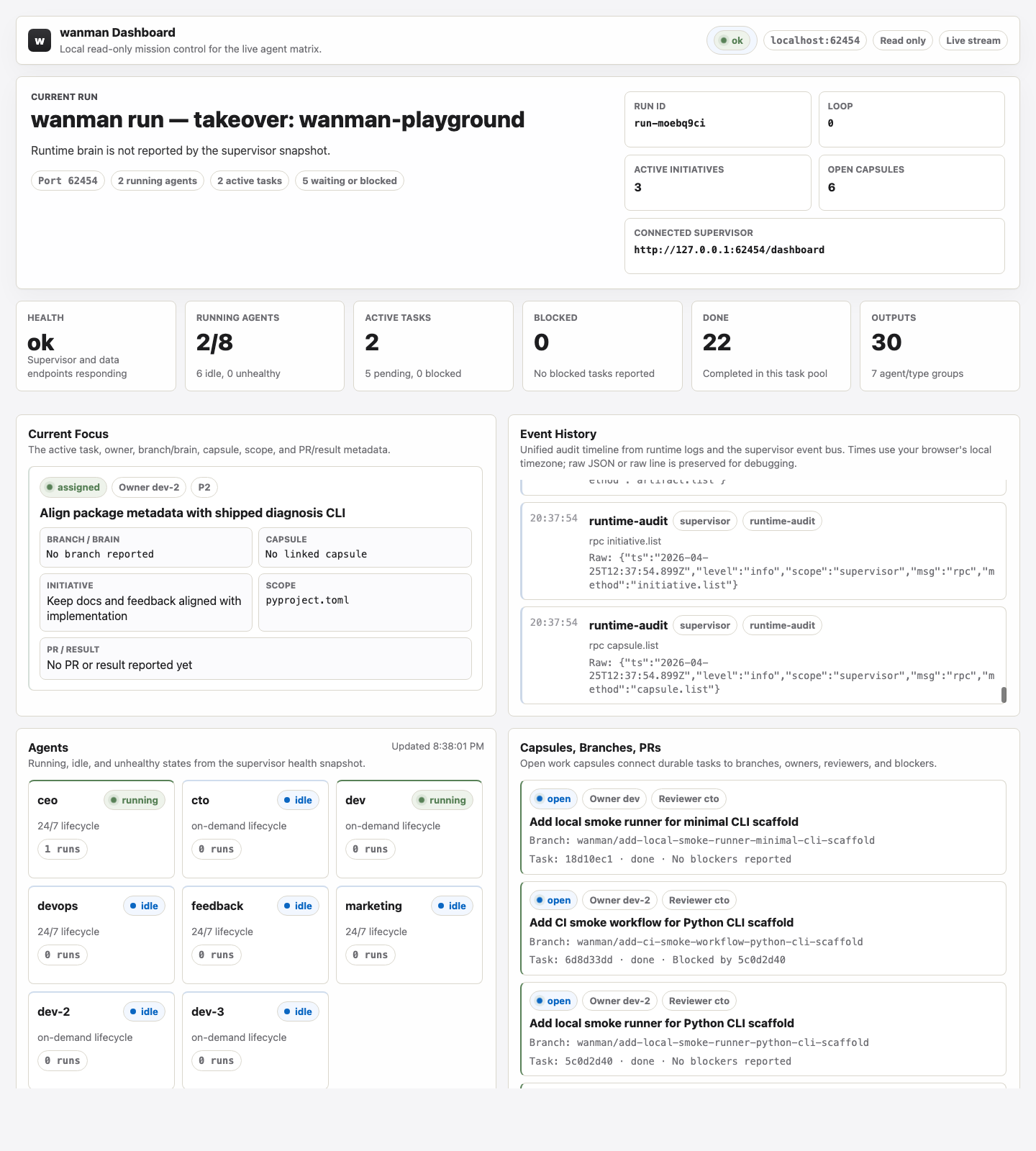This screenshot has width=1036, height=1151.
Task: Click the Updated 8:38:01 PM timestamp
Action: pos(437,746)
